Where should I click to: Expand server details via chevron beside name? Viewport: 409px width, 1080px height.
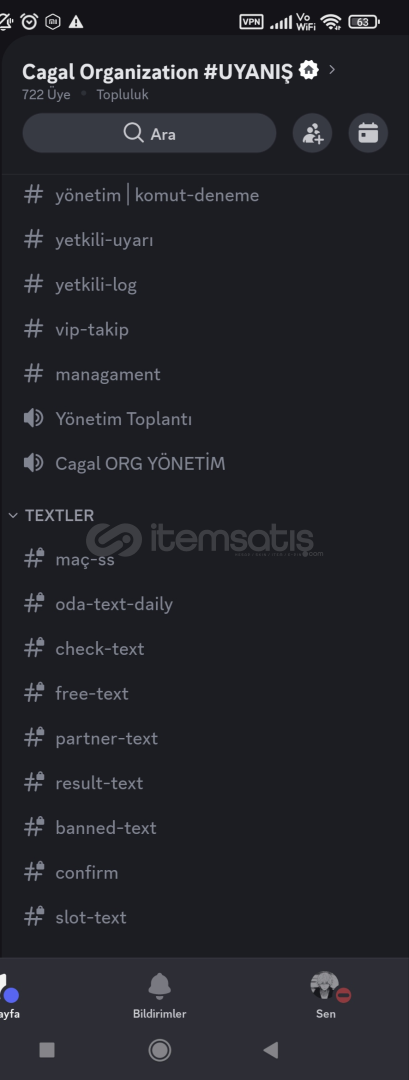[333, 70]
